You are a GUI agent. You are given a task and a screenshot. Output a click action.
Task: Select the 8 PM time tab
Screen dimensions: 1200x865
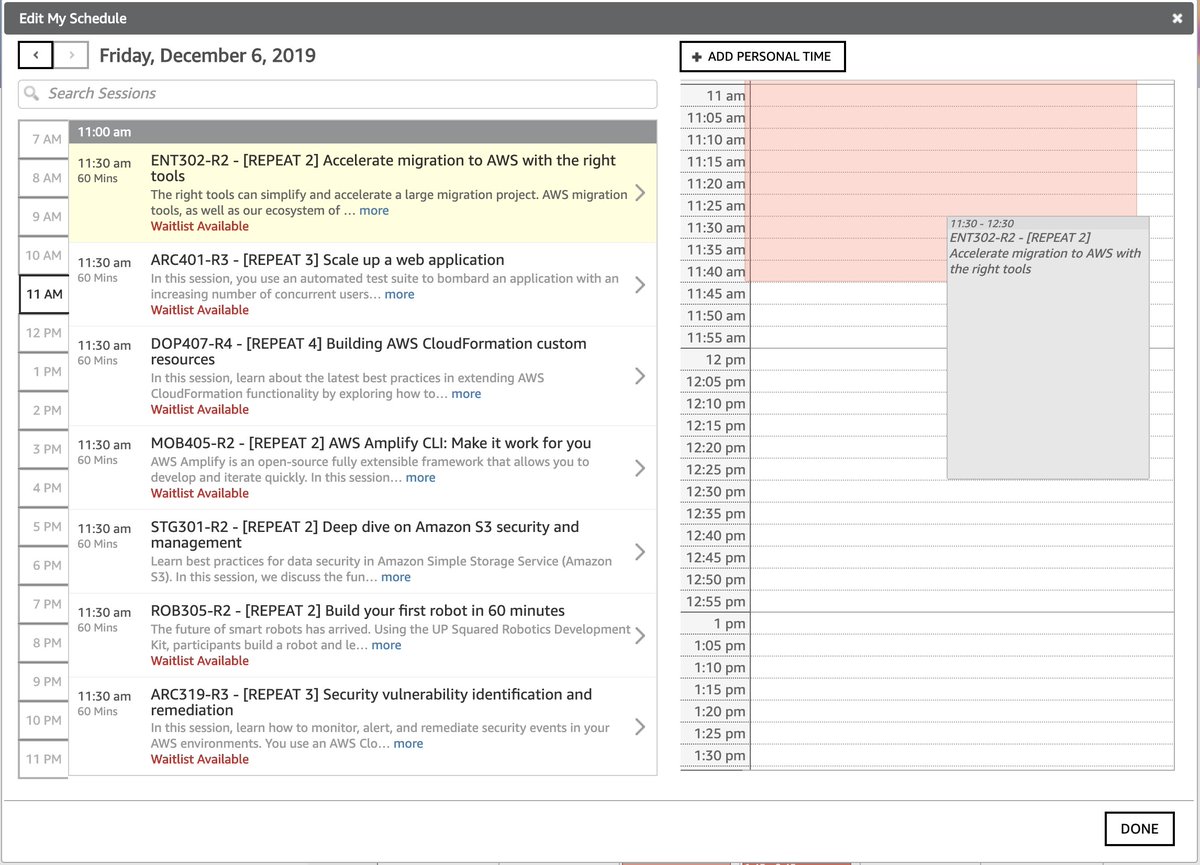[x=44, y=643]
